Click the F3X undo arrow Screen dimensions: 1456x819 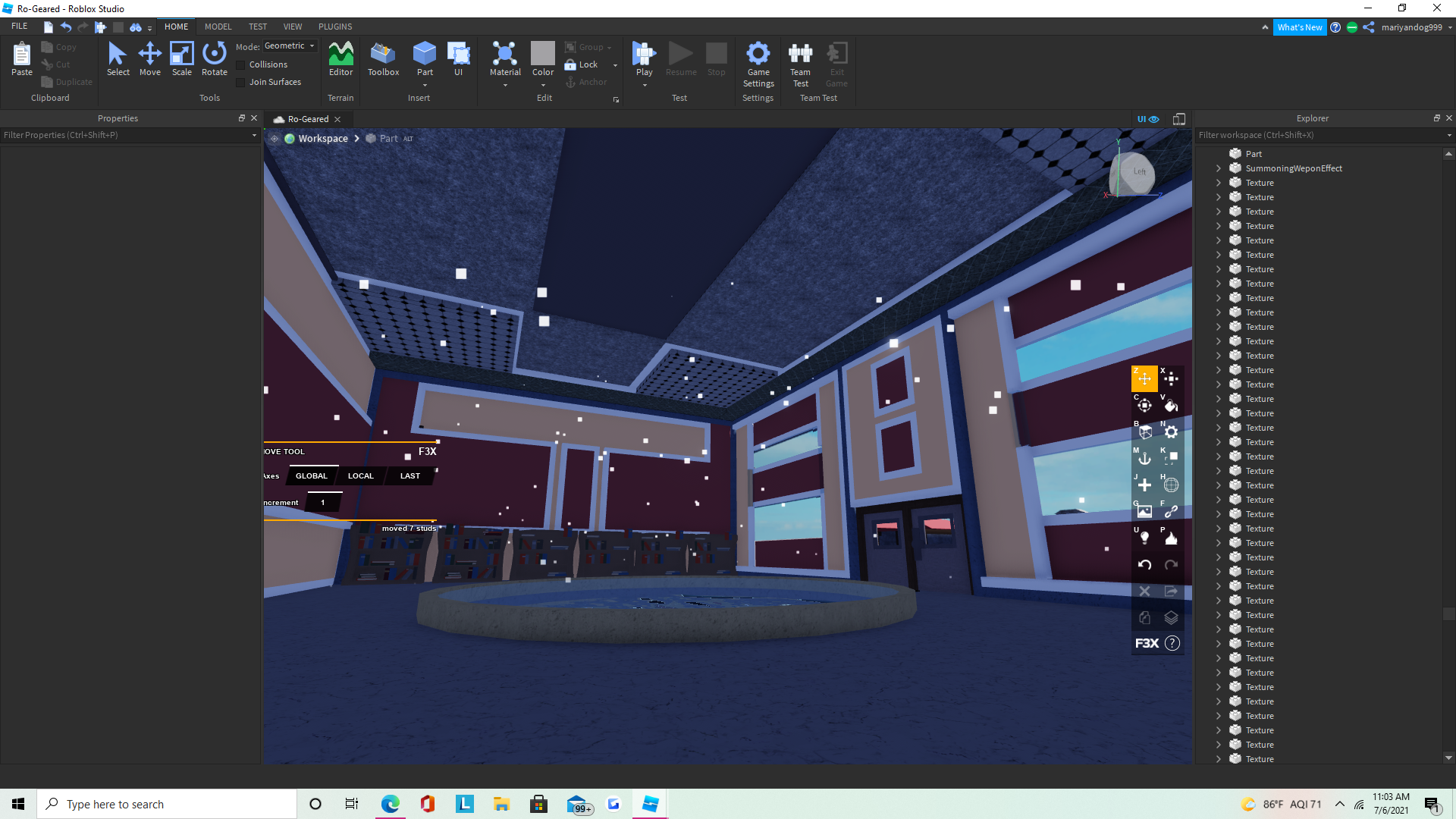1144,564
